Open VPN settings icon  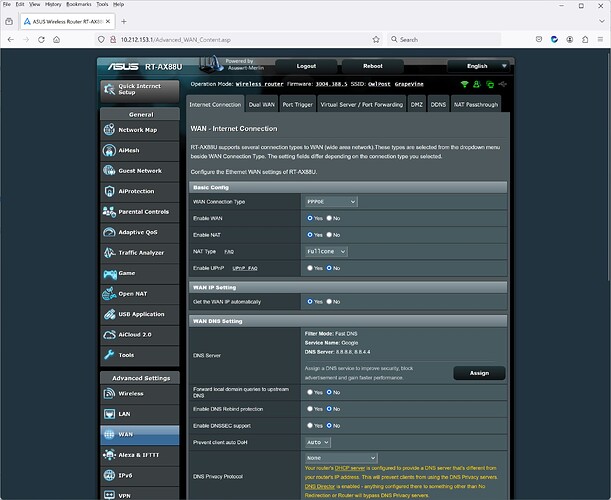coord(109,495)
